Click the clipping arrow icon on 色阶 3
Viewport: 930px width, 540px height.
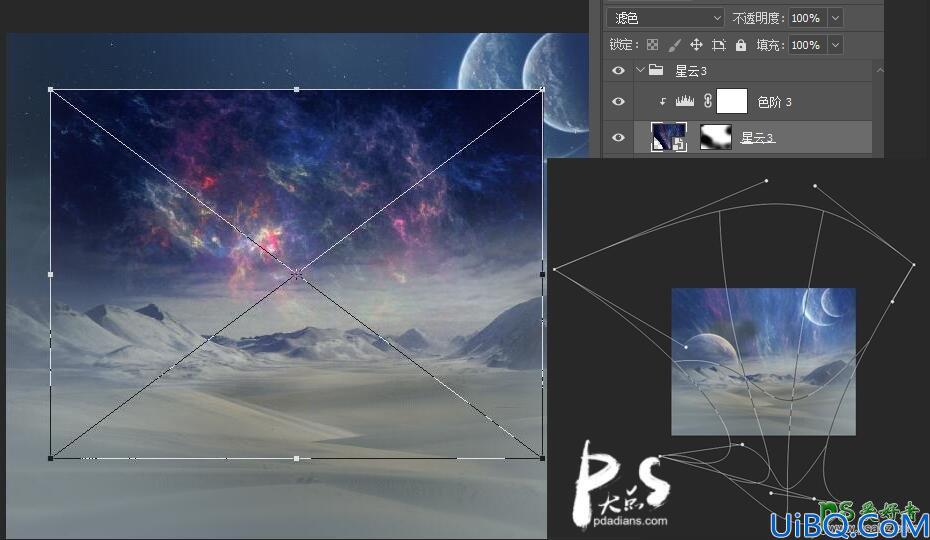click(663, 102)
